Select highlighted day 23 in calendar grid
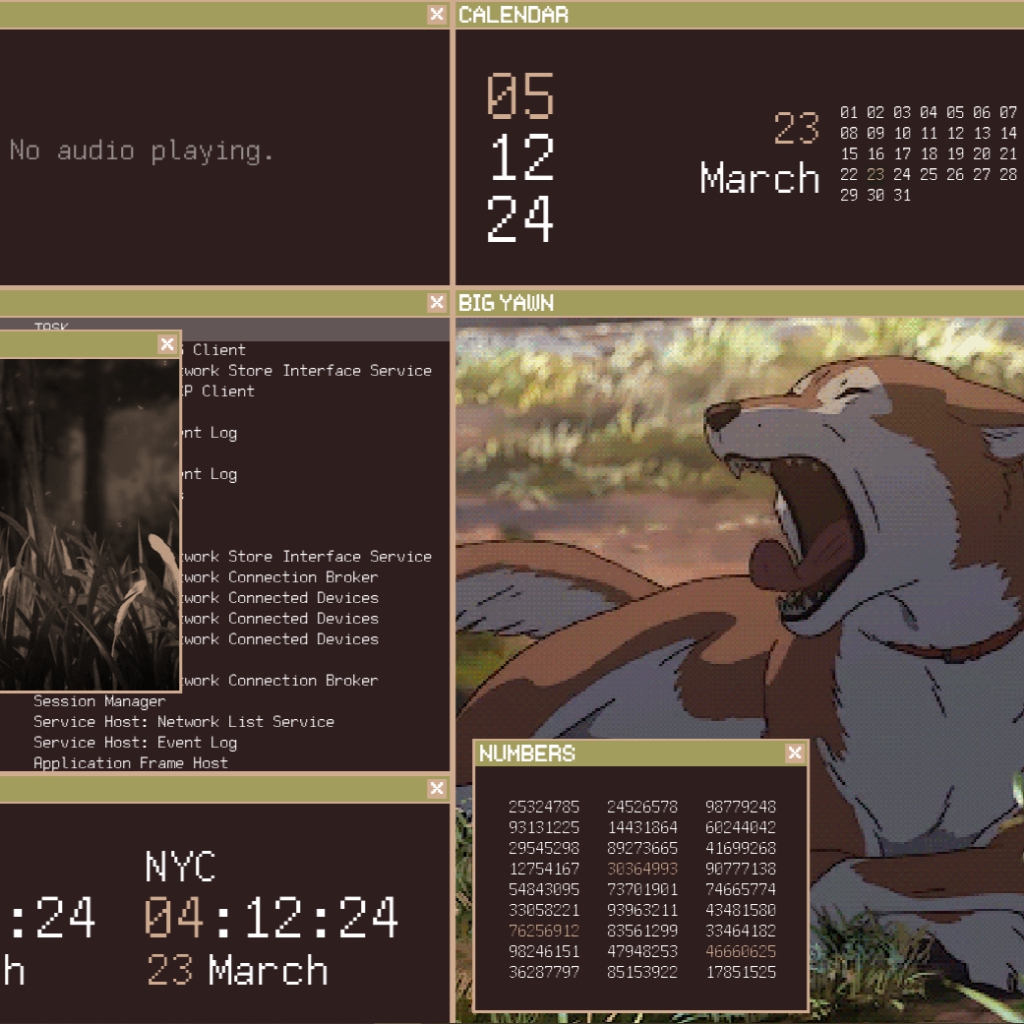1024x1024 pixels. (x=876, y=174)
